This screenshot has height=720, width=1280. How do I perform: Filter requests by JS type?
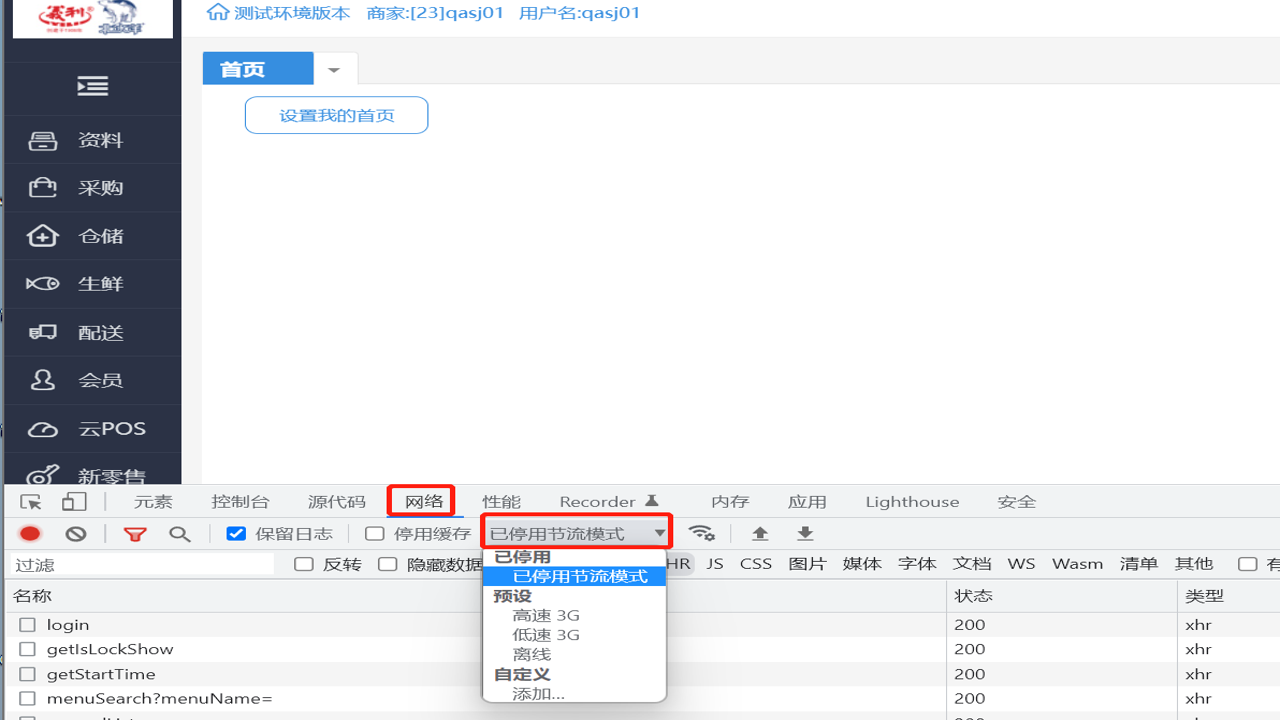click(714, 564)
